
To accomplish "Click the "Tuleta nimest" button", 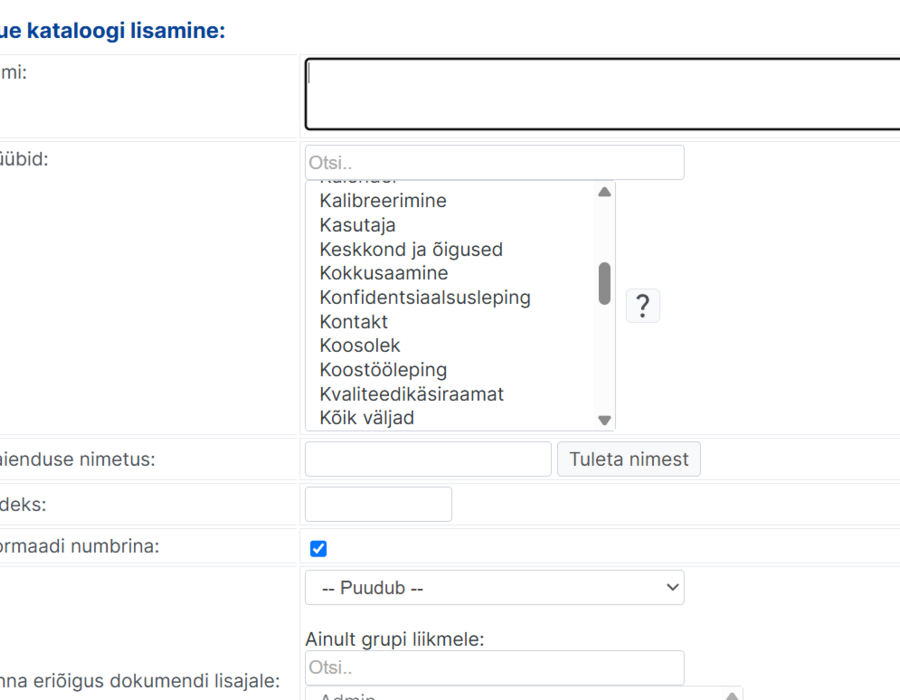I will [x=629, y=459].
